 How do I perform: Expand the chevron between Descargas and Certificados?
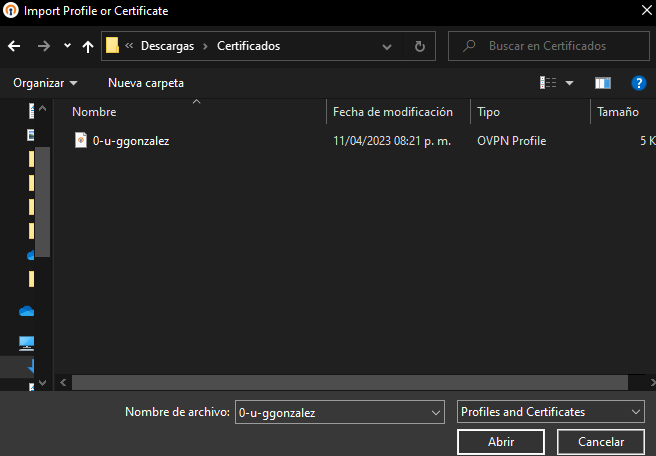[205, 46]
